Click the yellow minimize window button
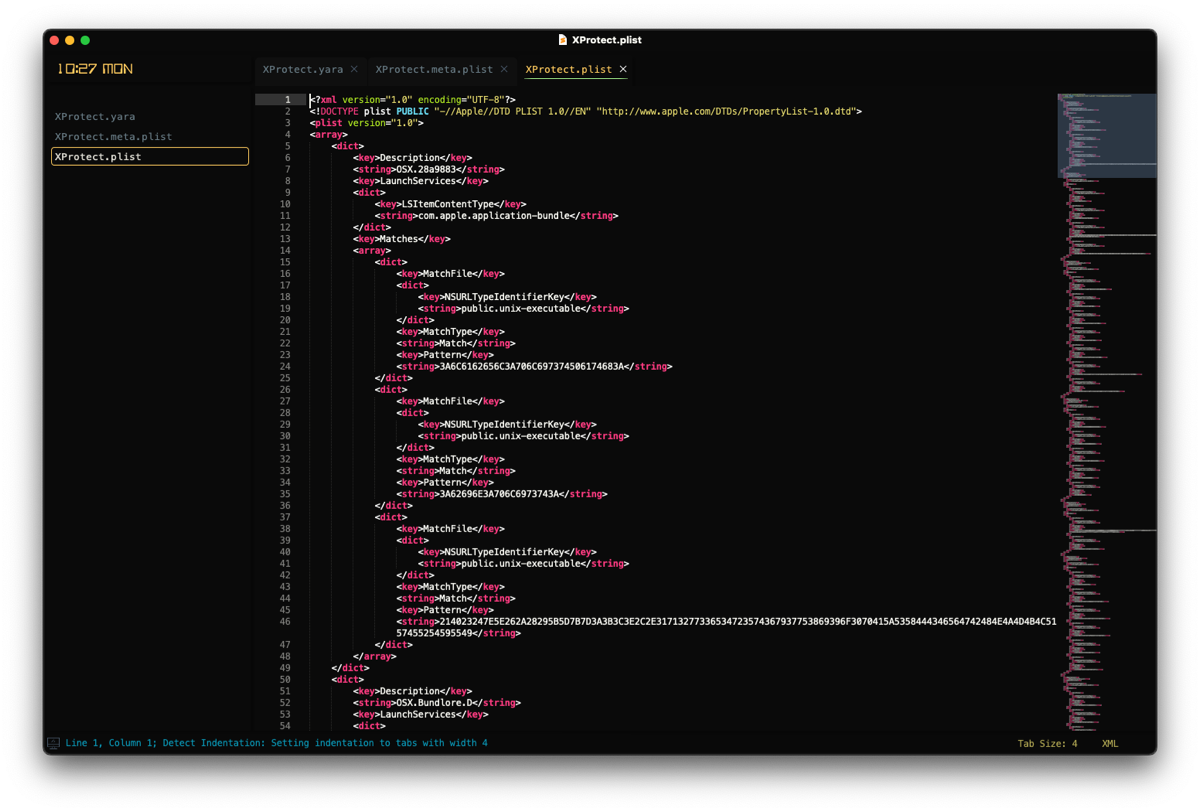1200x812 pixels. 70,40
